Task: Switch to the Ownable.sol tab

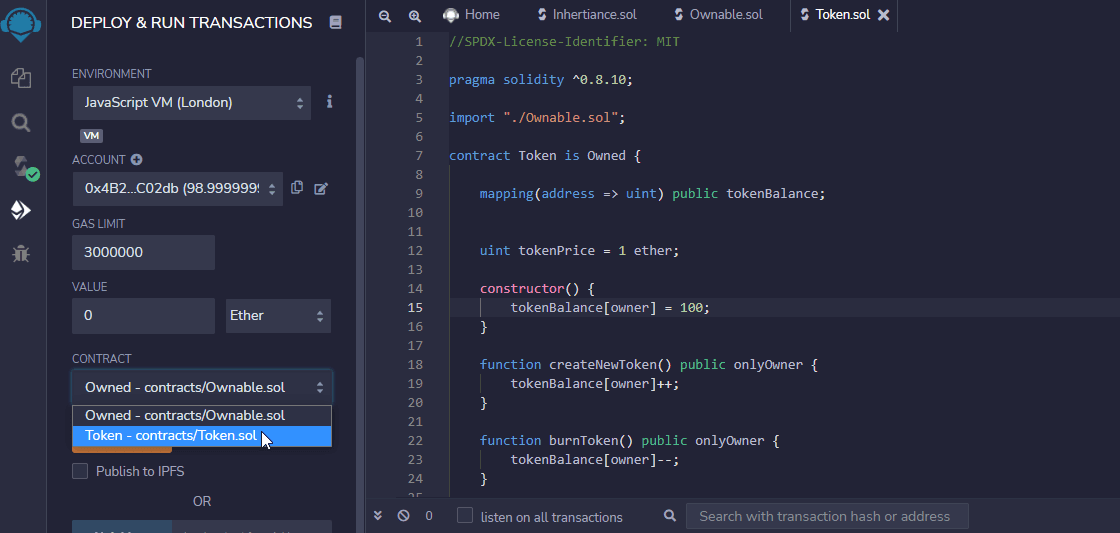Action: click(719, 15)
